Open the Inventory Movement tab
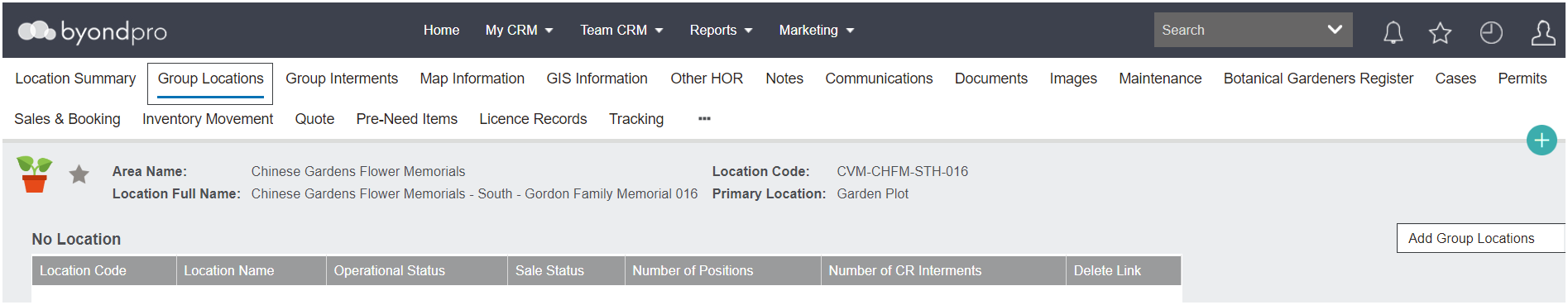 [208, 119]
